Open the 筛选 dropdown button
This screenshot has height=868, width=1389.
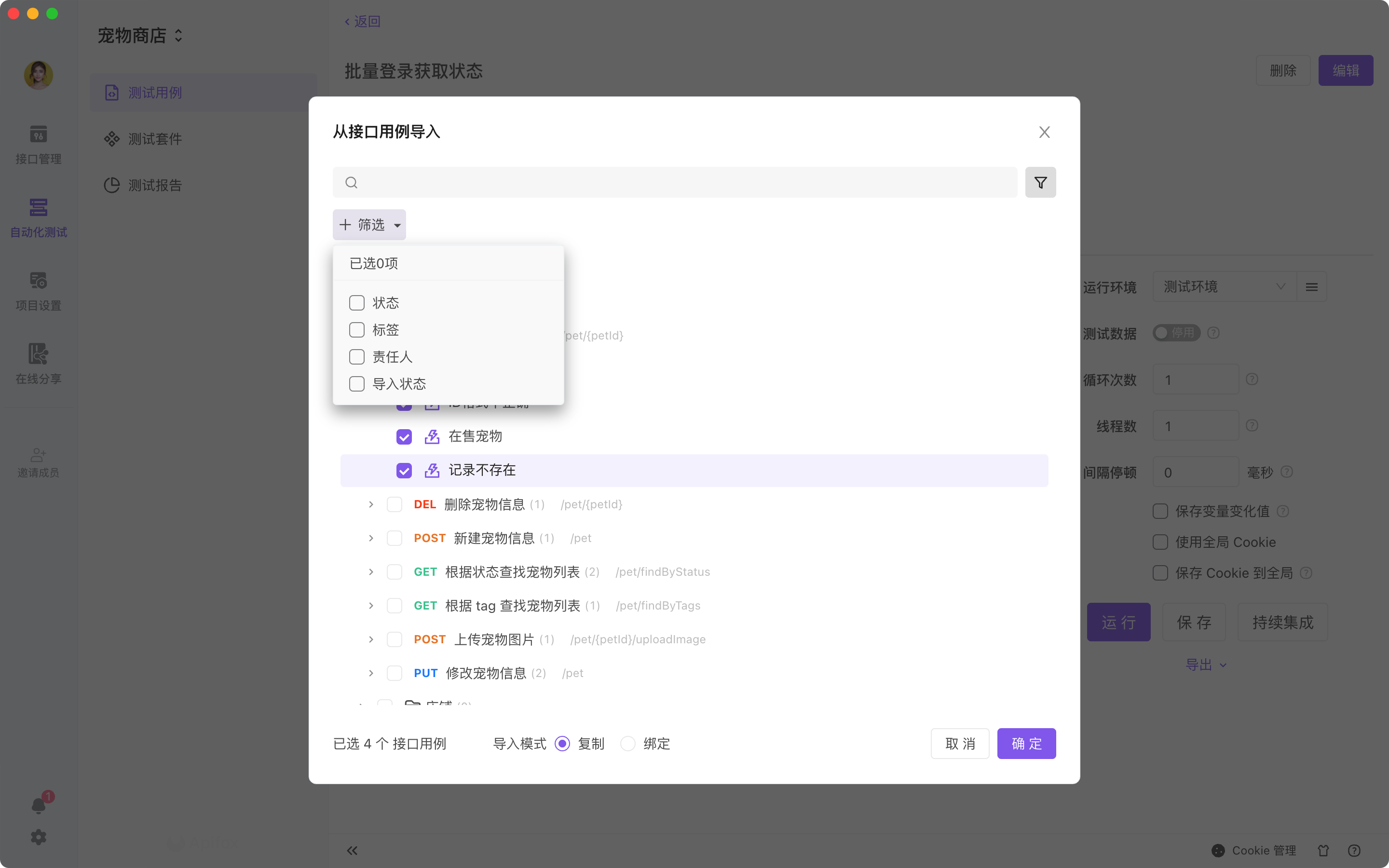[369, 224]
